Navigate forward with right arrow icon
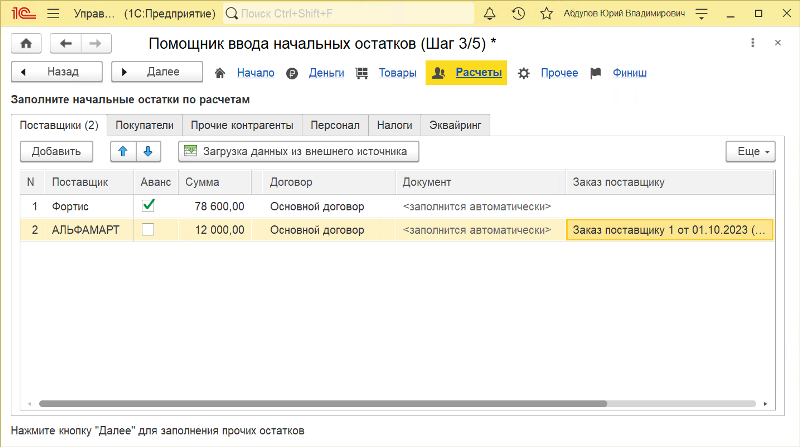This screenshot has width=800, height=447. (x=95, y=44)
